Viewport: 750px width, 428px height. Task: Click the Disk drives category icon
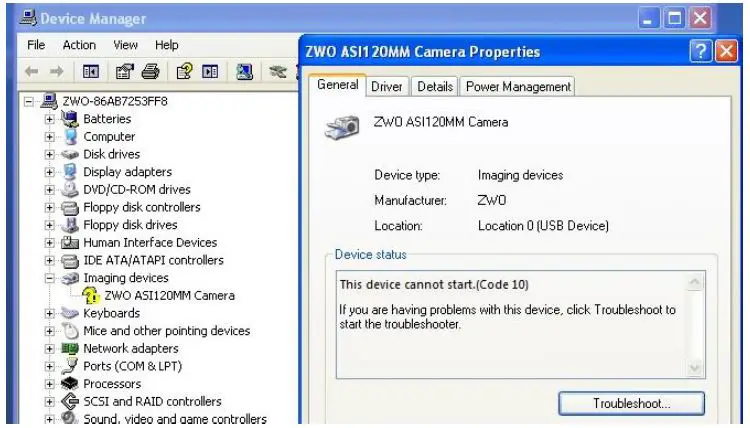click(x=70, y=154)
